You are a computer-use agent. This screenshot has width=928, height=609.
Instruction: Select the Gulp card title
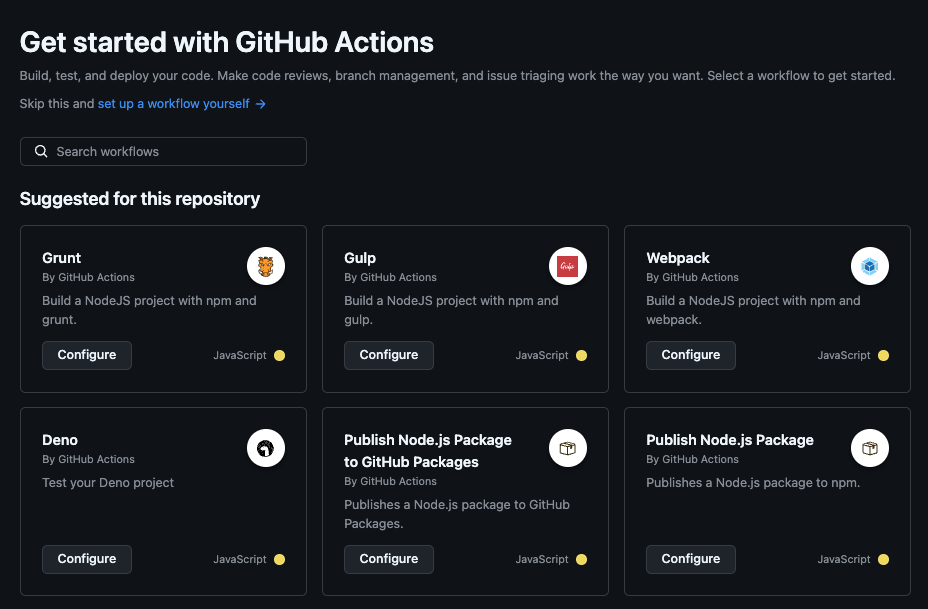click(x=360, y=258)
